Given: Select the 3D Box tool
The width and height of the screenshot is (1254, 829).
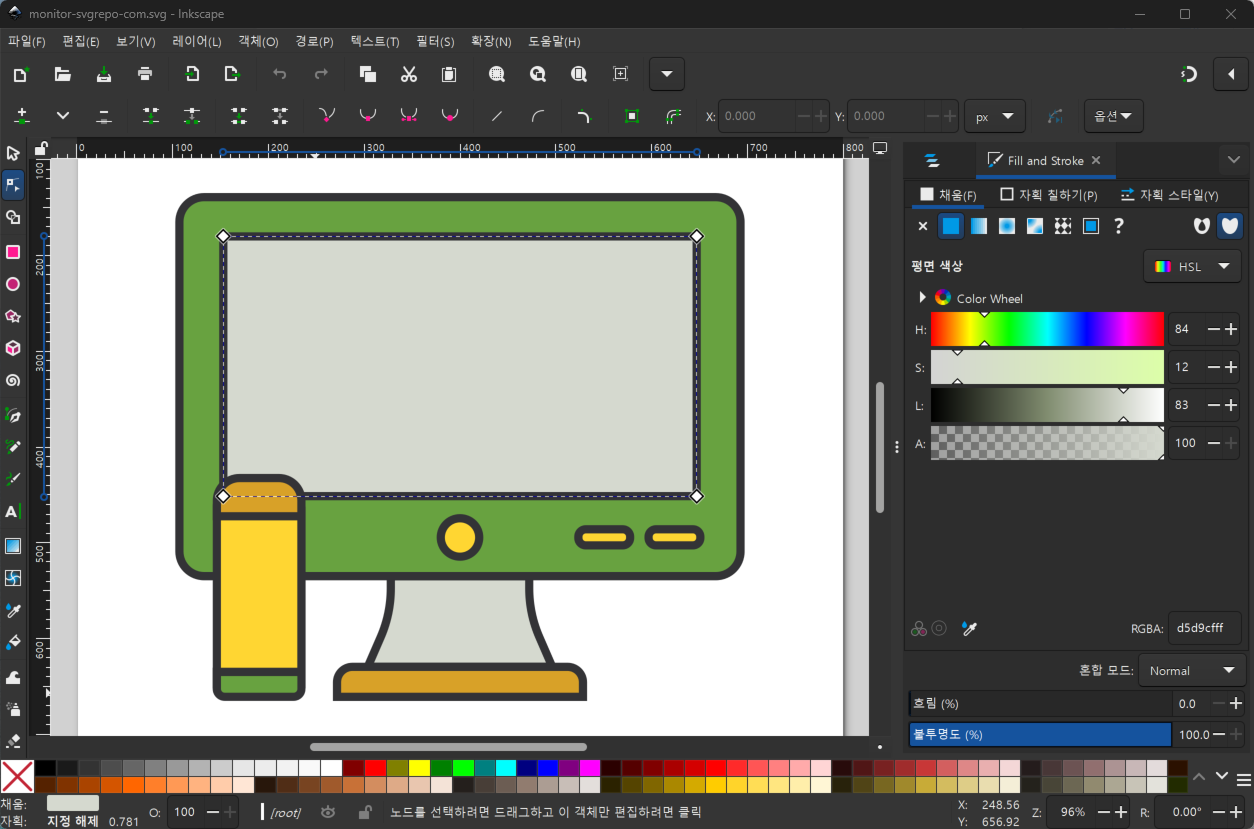Looking at the screenshot, I should [13, 348].
